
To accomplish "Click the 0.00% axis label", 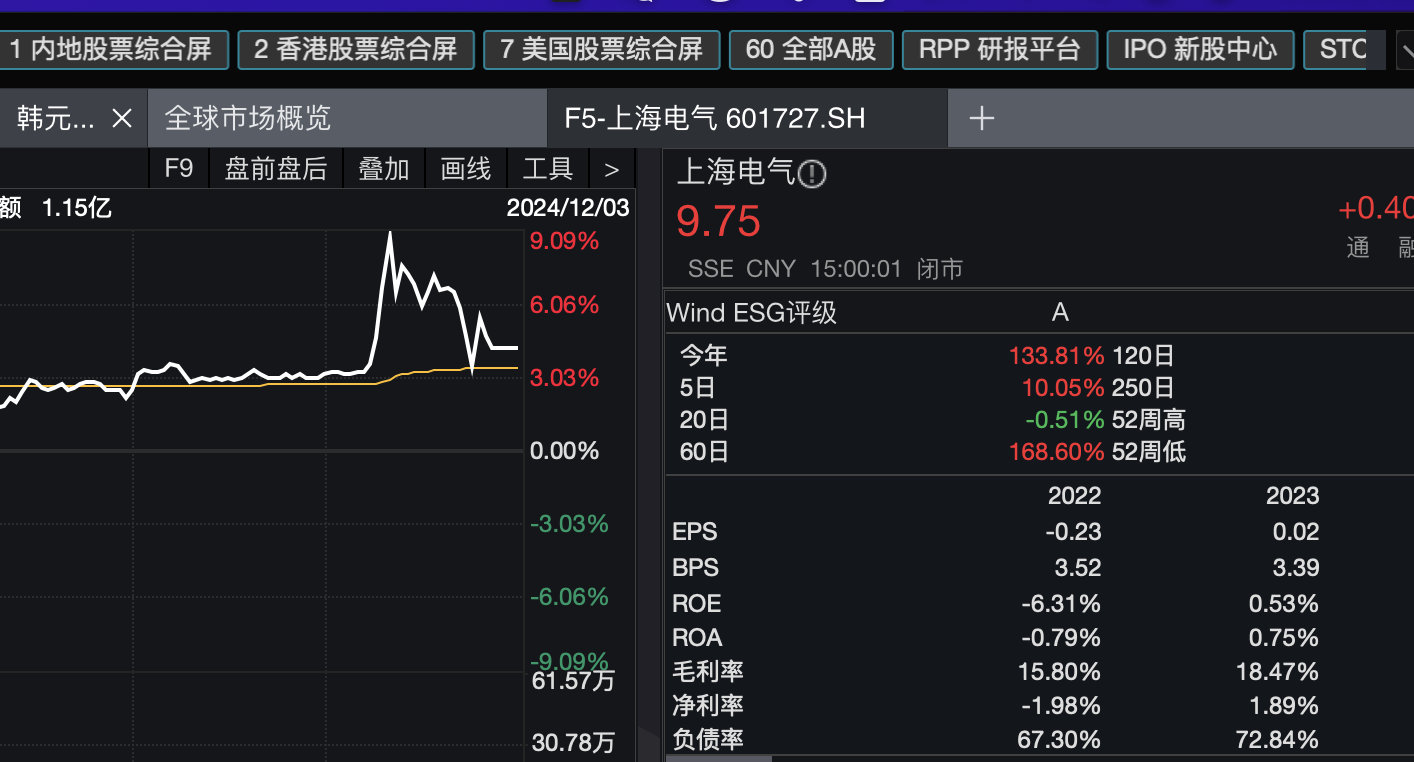I will point(565,451).
